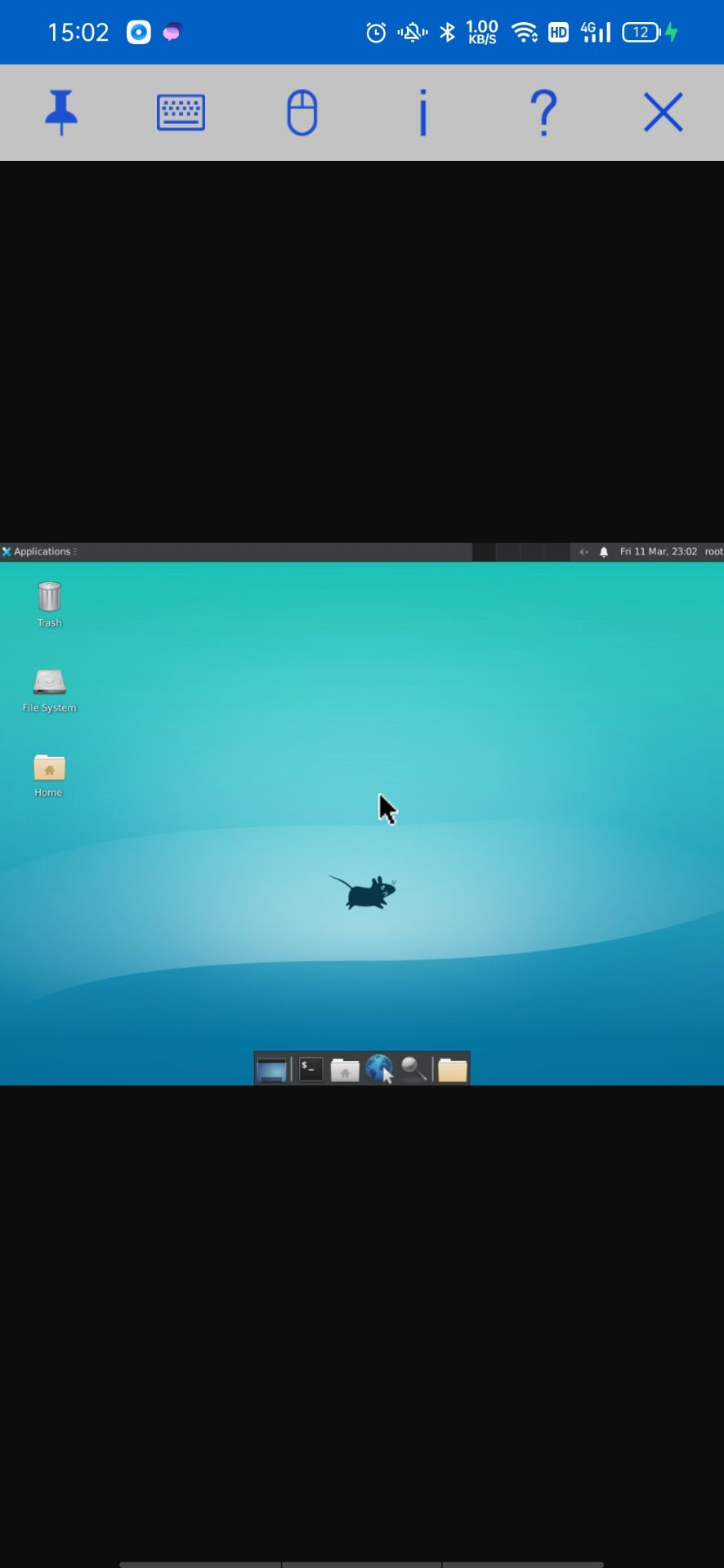Screen dimensions: 724x1568
Task: Open the on-screen keyboard
Action: [x=181, y=112]
